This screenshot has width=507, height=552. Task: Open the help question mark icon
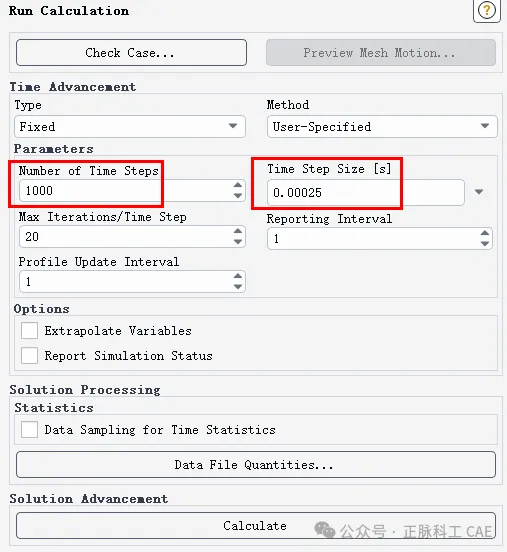[x=487, y=11]
